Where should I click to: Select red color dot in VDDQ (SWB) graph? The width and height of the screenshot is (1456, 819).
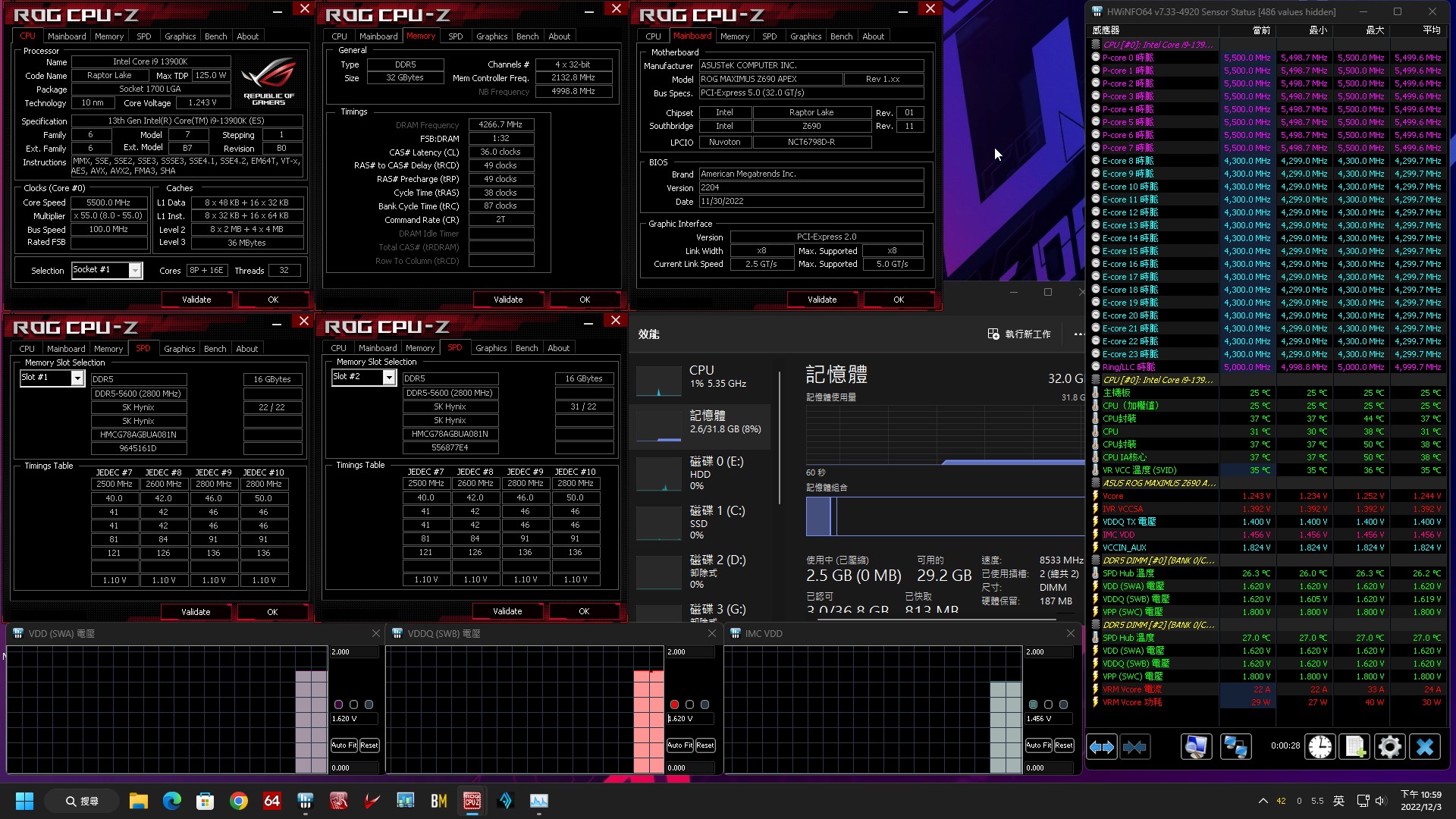pyautogui.click(x=674, y=704)
